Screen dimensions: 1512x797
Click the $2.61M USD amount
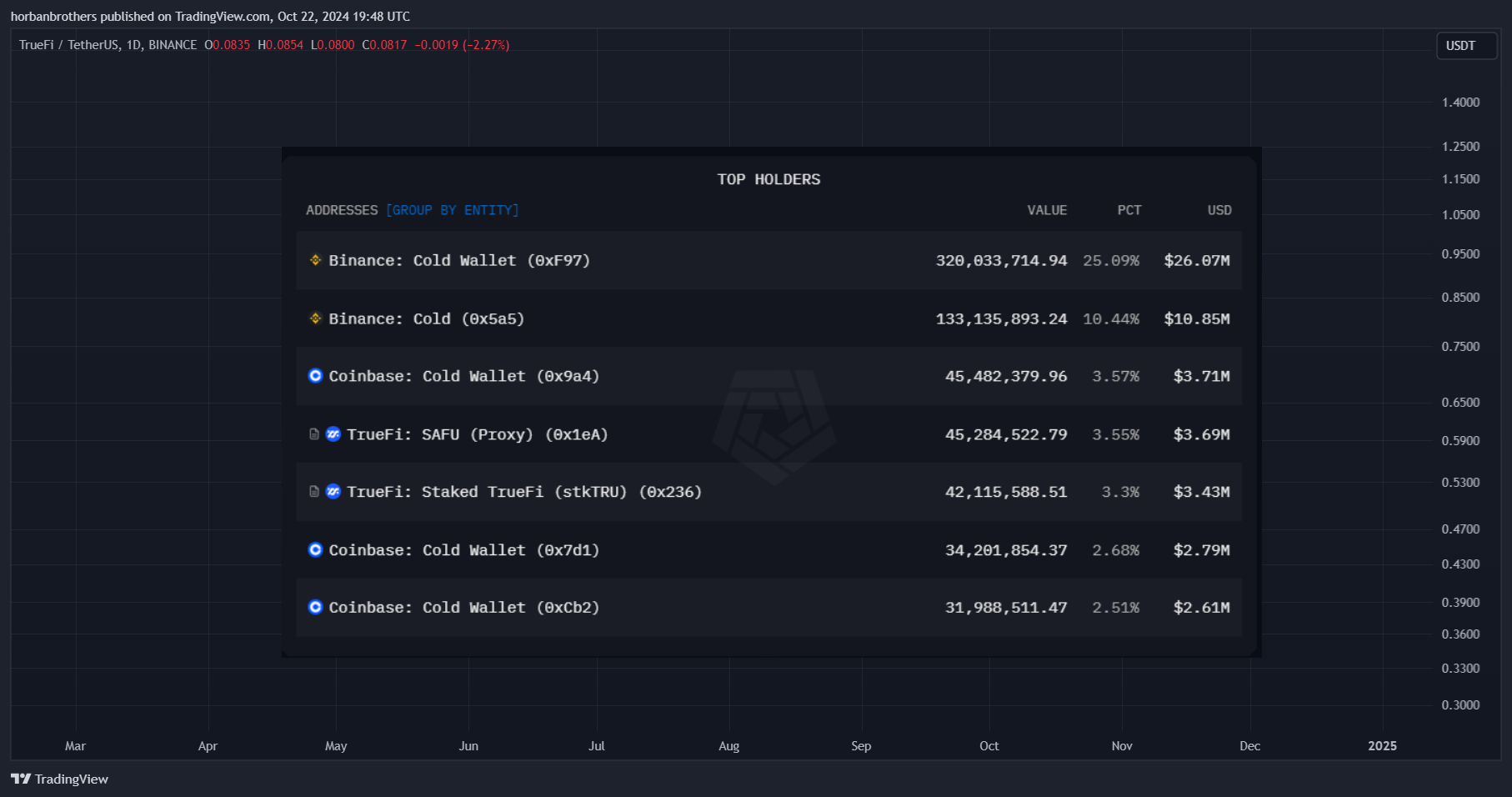(x=1202, y=609)
